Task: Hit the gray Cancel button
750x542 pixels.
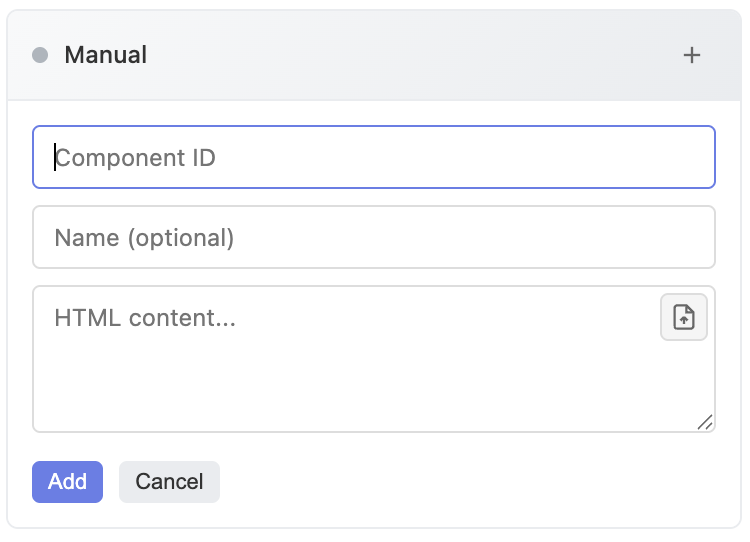Action: point(169,481)
